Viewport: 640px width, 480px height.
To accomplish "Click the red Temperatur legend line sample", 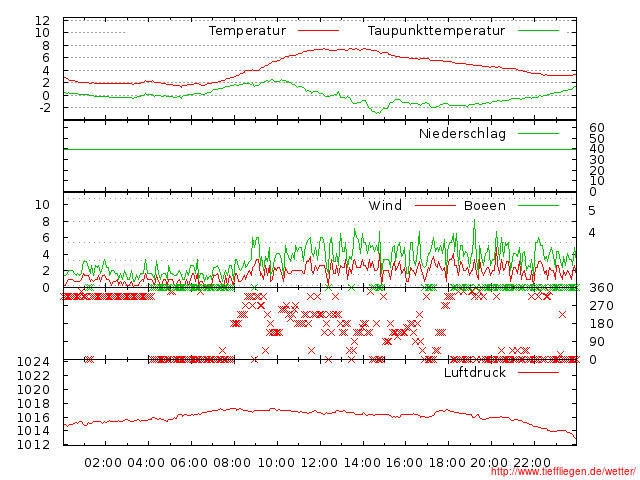I will pyautogui.click(x=318, y=31).
